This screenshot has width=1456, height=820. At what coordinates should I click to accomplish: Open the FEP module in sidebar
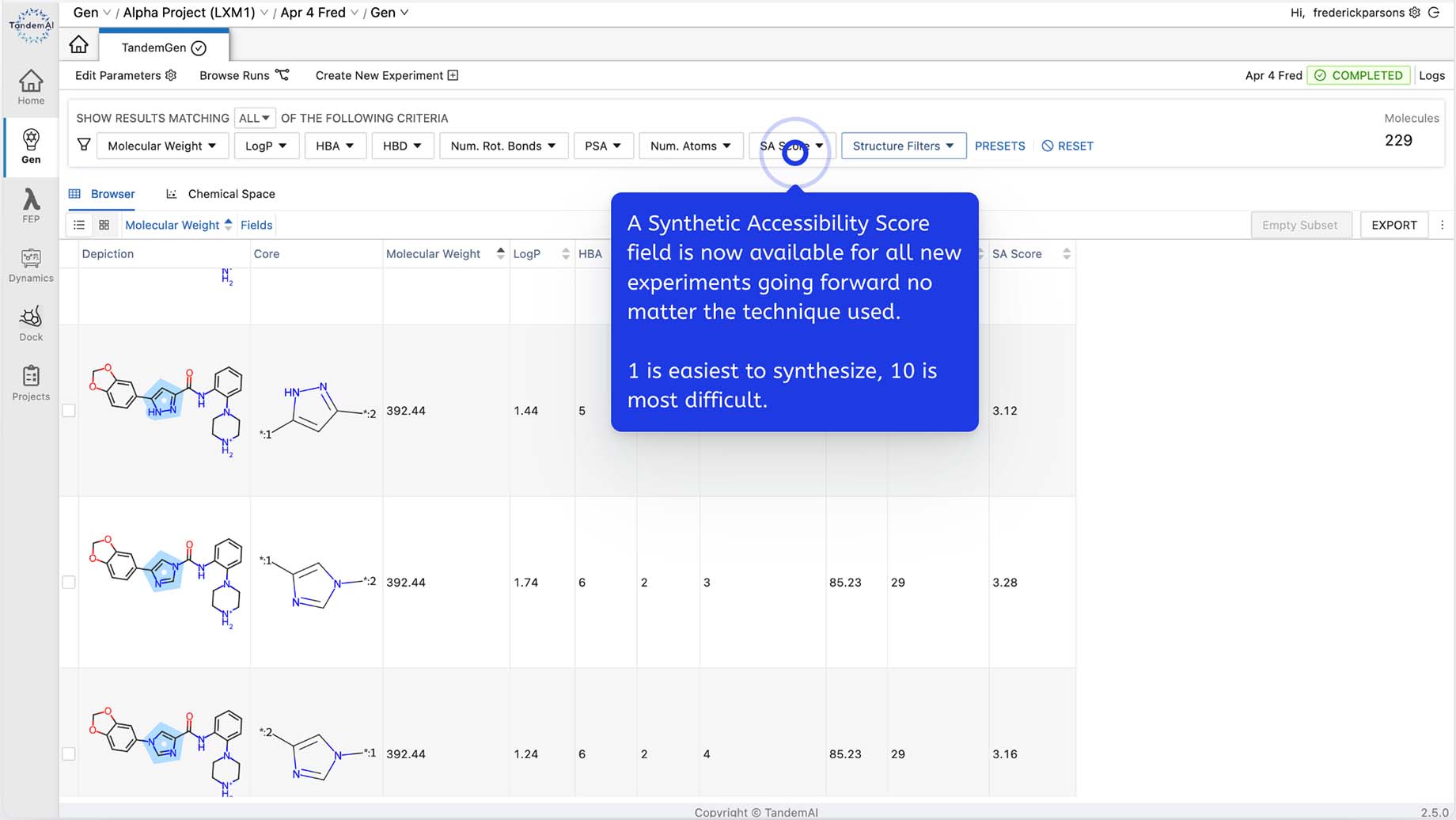(31, 206)
